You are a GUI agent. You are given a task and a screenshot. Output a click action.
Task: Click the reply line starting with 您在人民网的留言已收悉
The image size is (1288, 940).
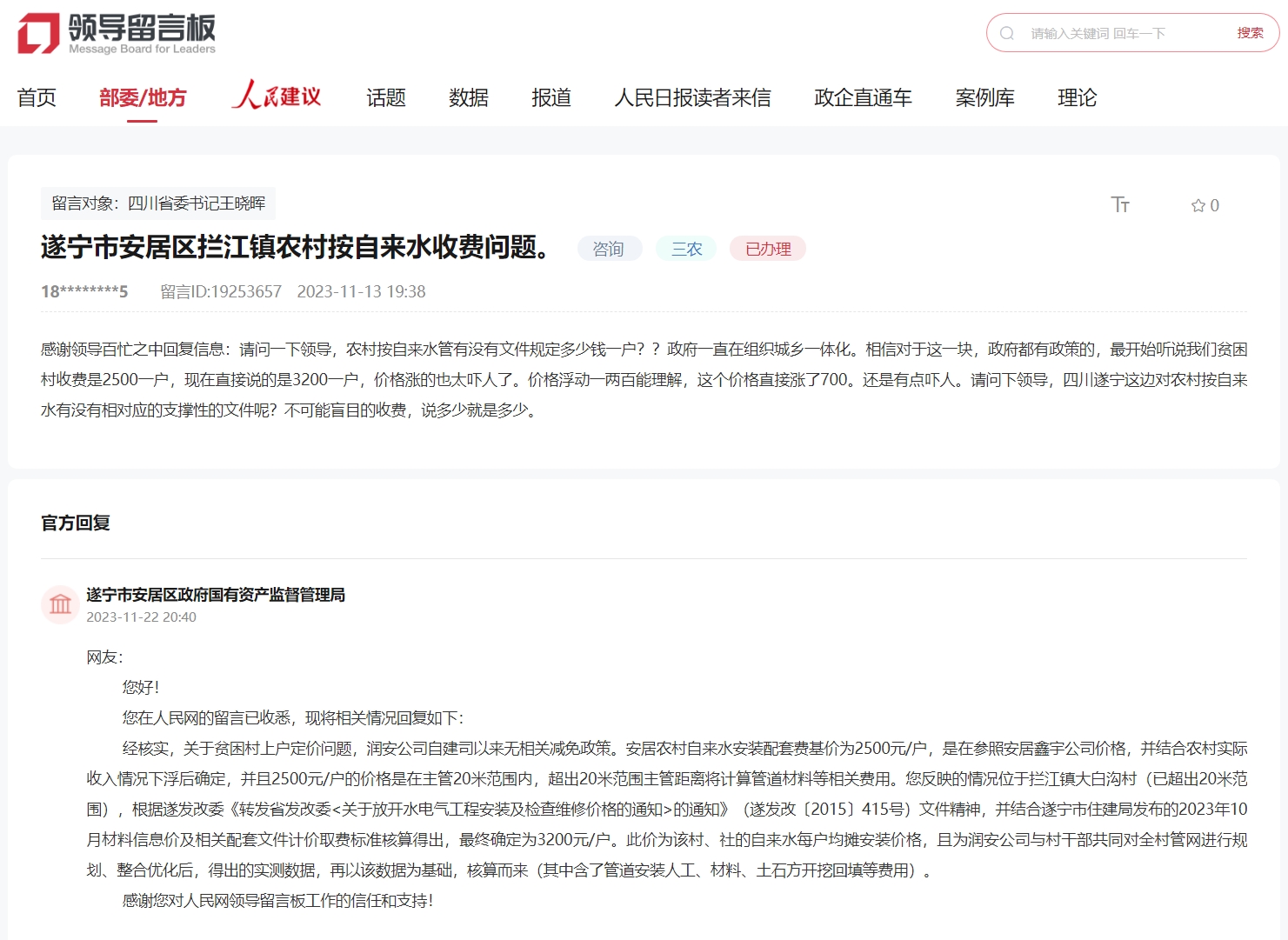click(293, 718)
